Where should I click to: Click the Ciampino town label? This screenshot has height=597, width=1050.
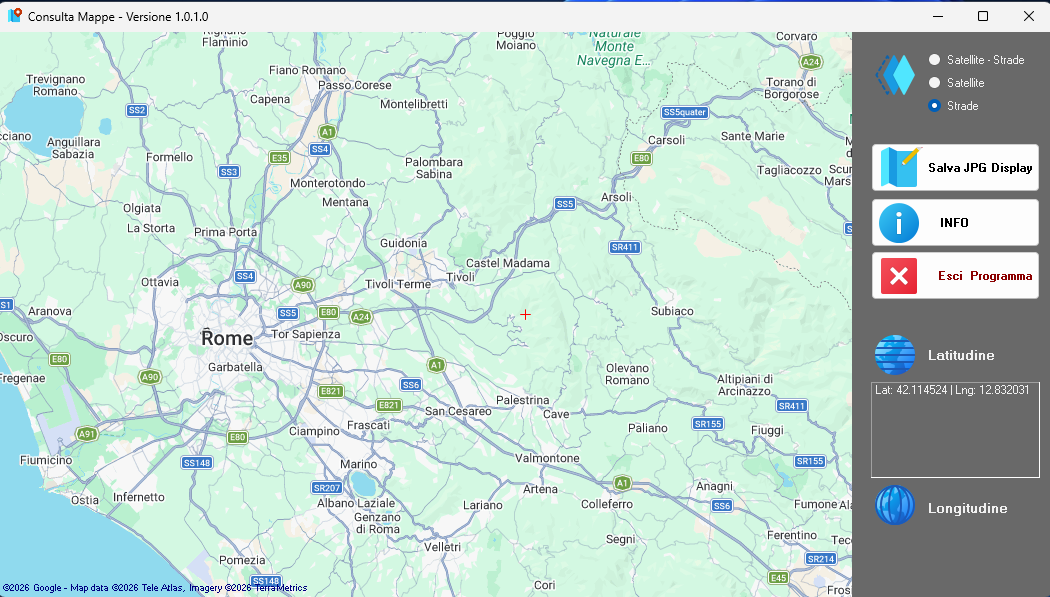[x=314, y=431]
